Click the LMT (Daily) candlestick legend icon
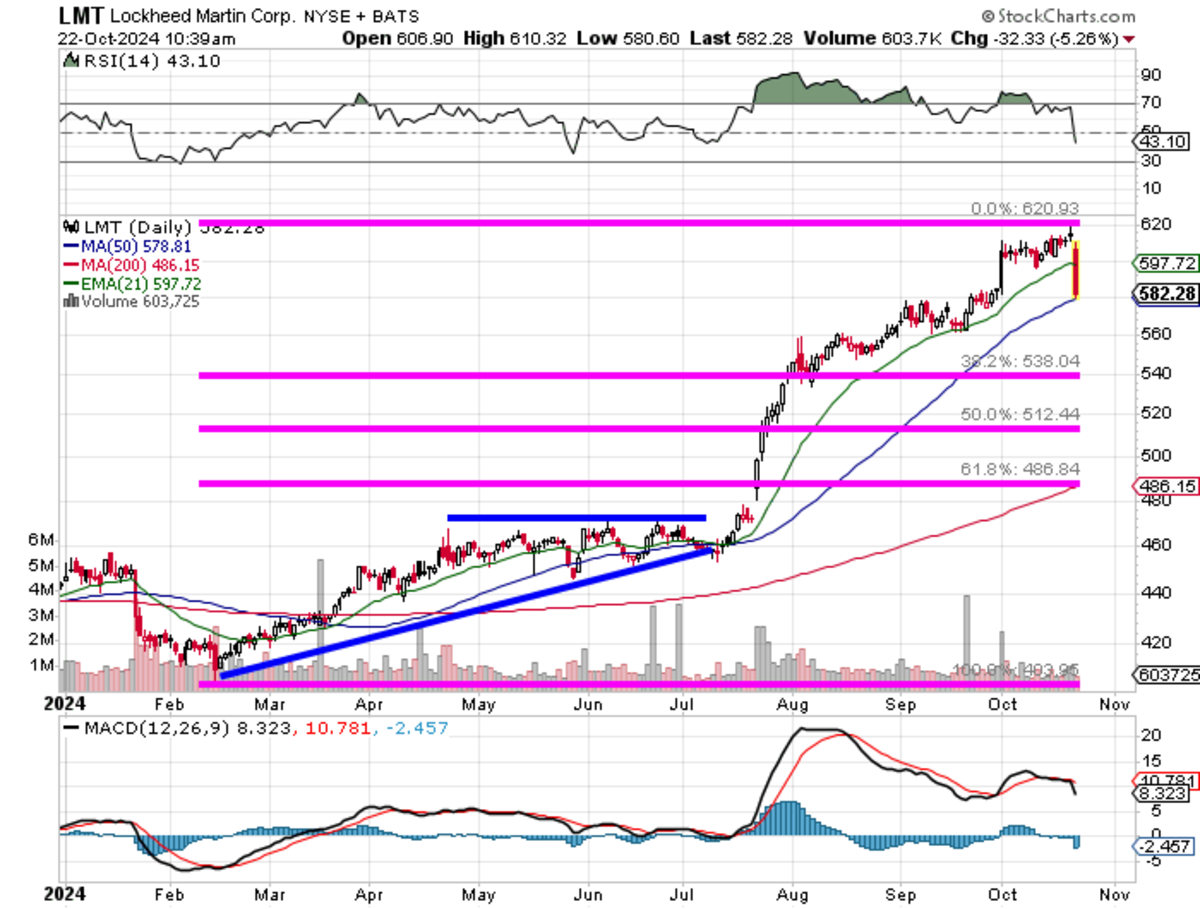Screen dimensions: 1200x909 coord(69,227)
